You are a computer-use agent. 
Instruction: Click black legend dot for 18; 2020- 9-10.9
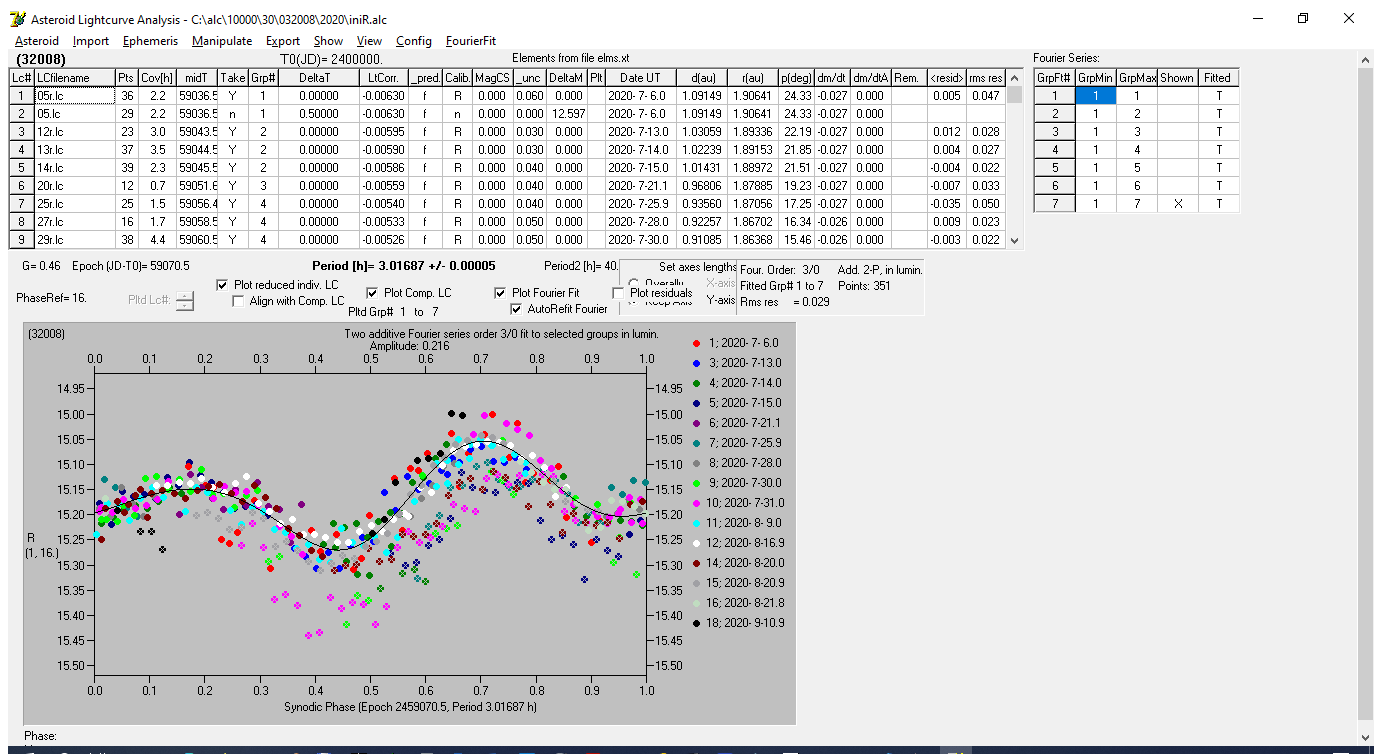tap(696, 623)
